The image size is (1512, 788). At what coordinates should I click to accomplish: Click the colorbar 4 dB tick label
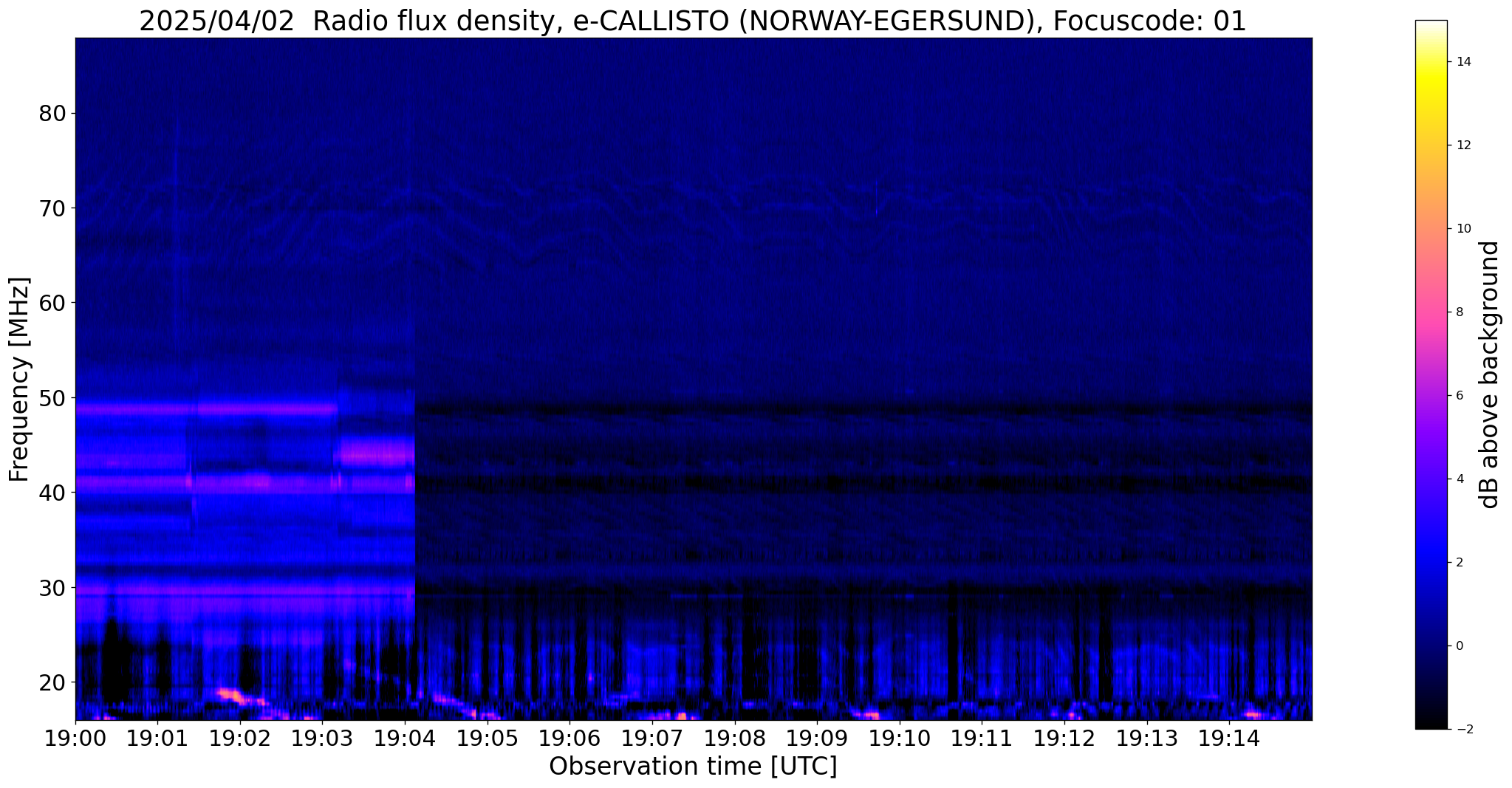(1459, 479)
